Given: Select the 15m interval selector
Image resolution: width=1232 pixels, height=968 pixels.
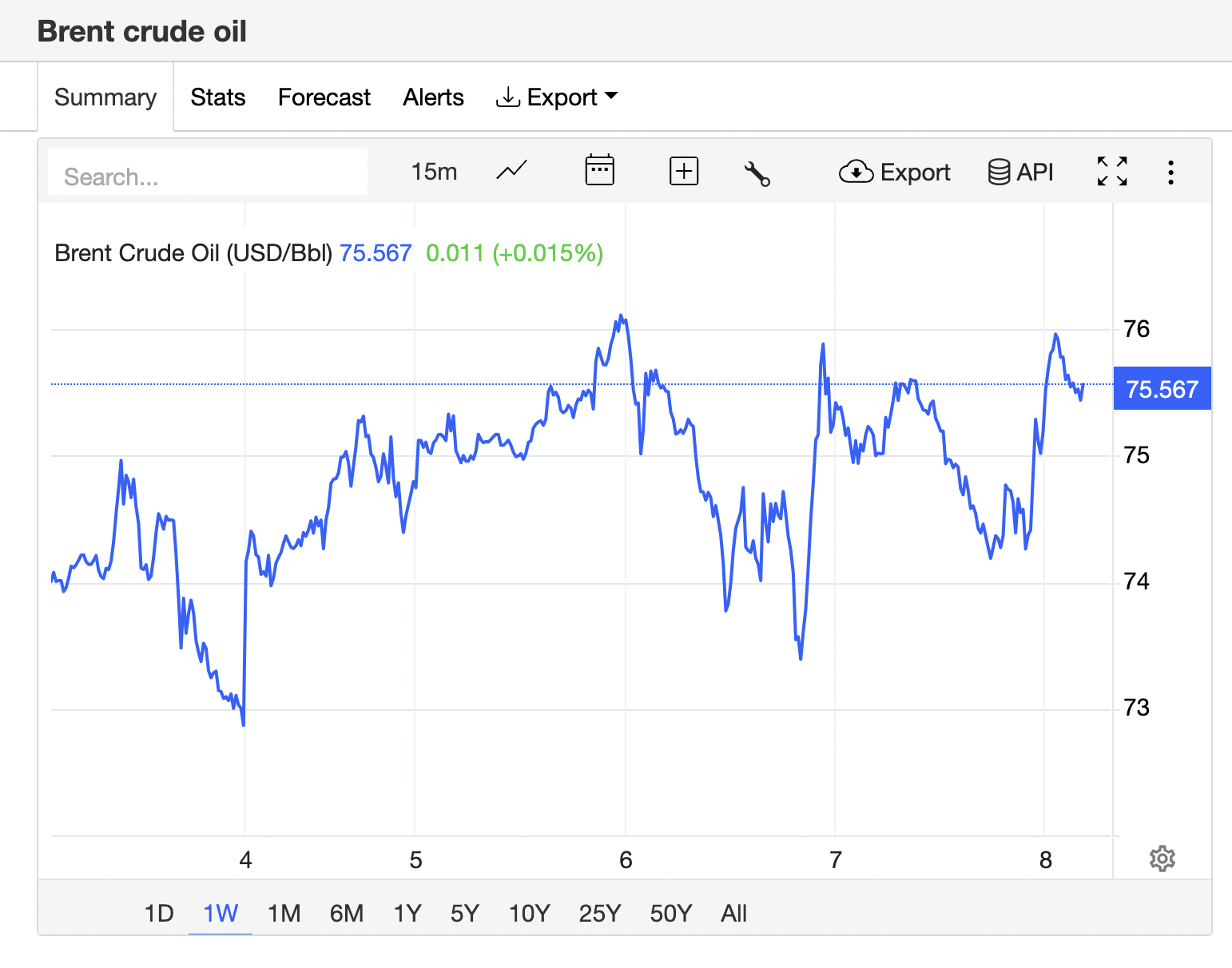Looking at the screenshot, I should click(x=434, y=172).
